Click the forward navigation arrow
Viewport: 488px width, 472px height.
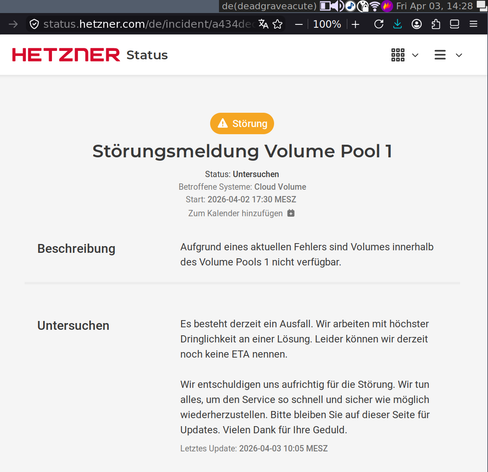point(13,24)
